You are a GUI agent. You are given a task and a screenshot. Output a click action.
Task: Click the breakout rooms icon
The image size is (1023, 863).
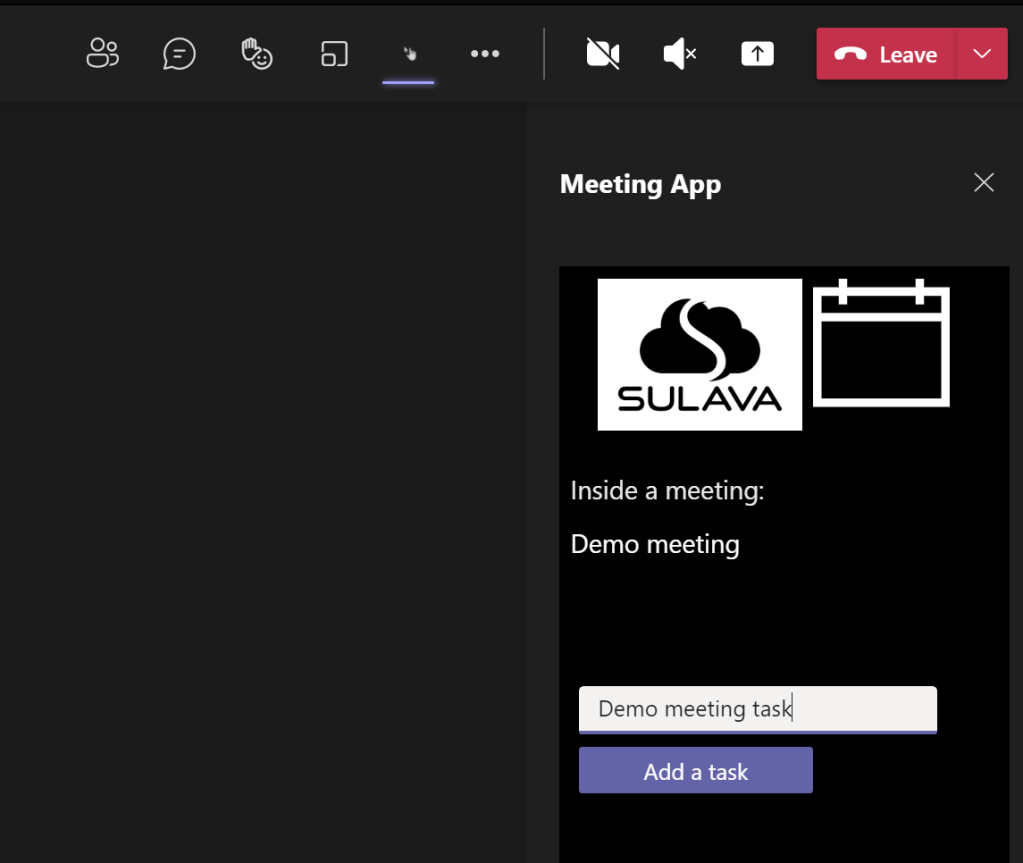pyautogui.click(x=334, y=54)
